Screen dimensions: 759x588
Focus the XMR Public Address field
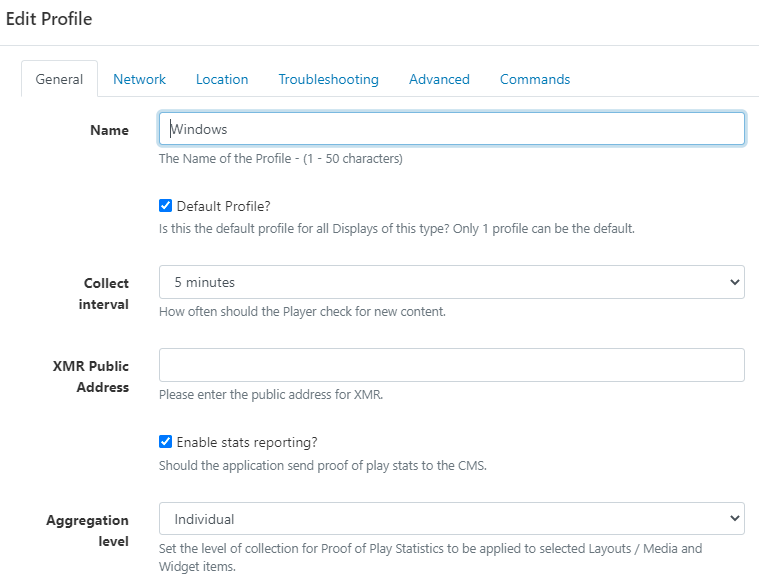pos(452,365)
